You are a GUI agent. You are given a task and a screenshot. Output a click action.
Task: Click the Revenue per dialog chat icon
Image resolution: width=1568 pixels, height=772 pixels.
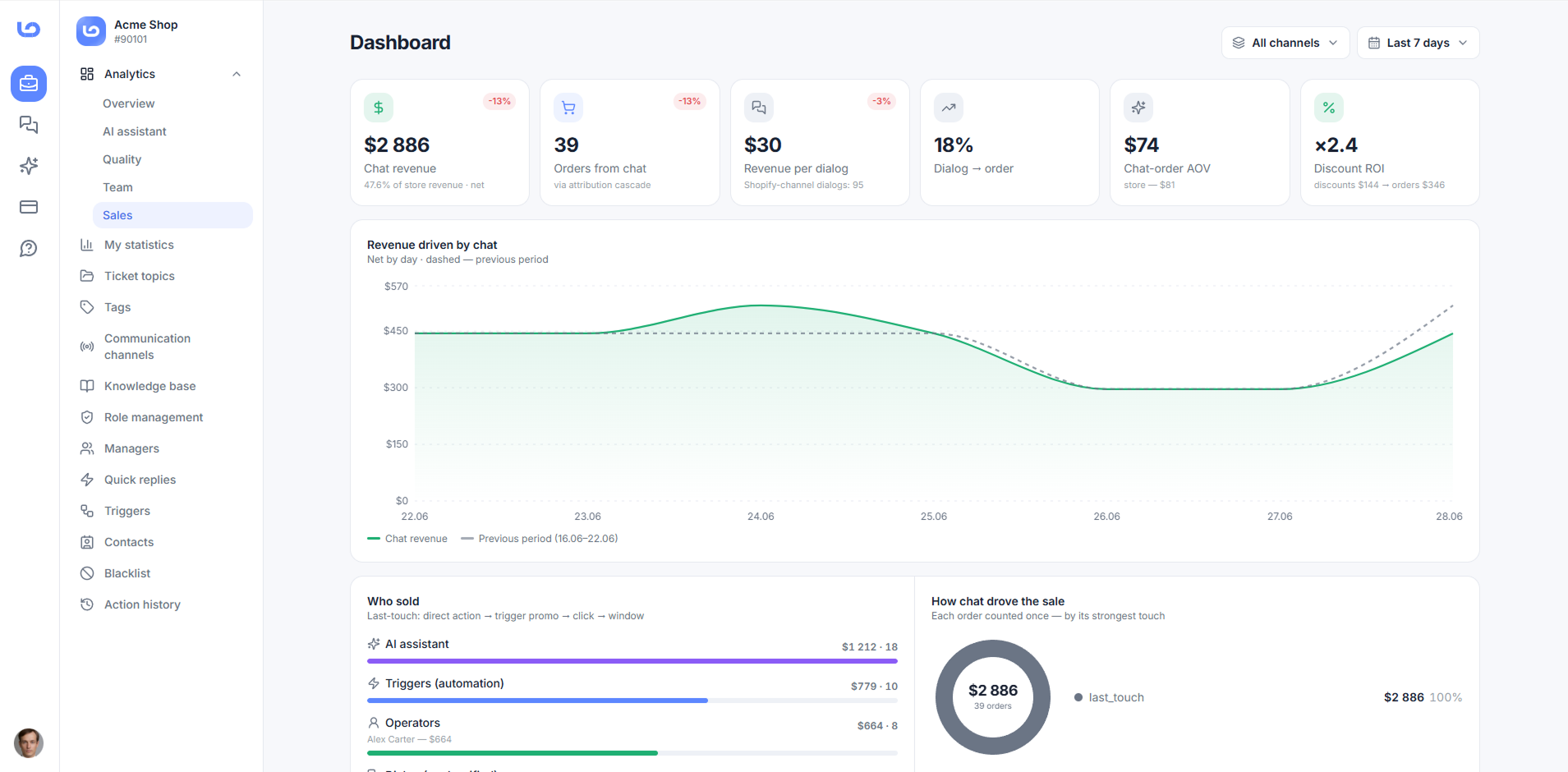(759, 108)
